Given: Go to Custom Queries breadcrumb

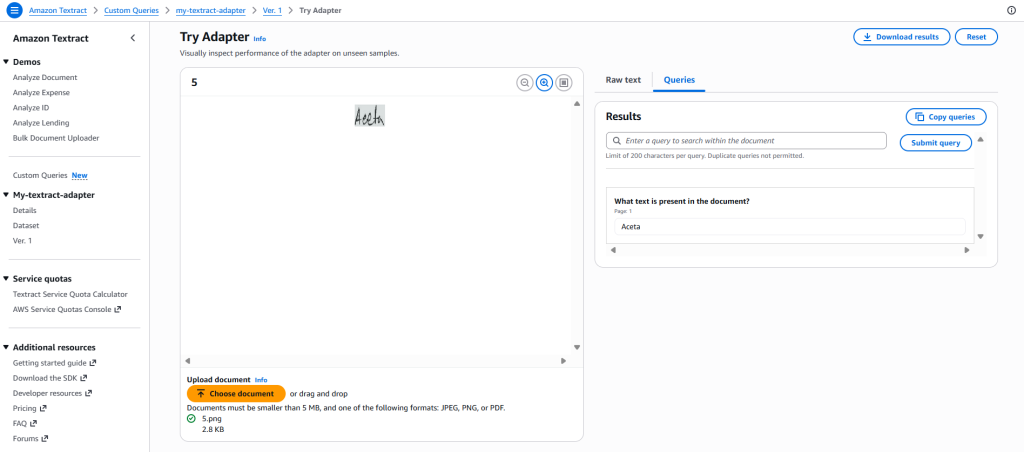Looking at the screenshot, I should (x=131, y=10).
